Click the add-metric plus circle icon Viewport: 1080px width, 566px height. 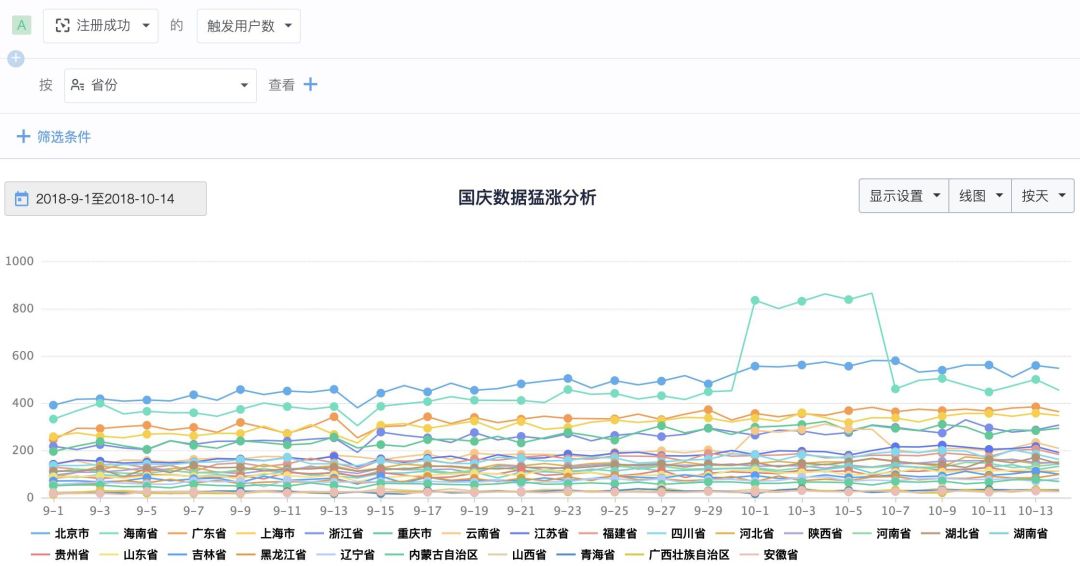pos(15,59)
